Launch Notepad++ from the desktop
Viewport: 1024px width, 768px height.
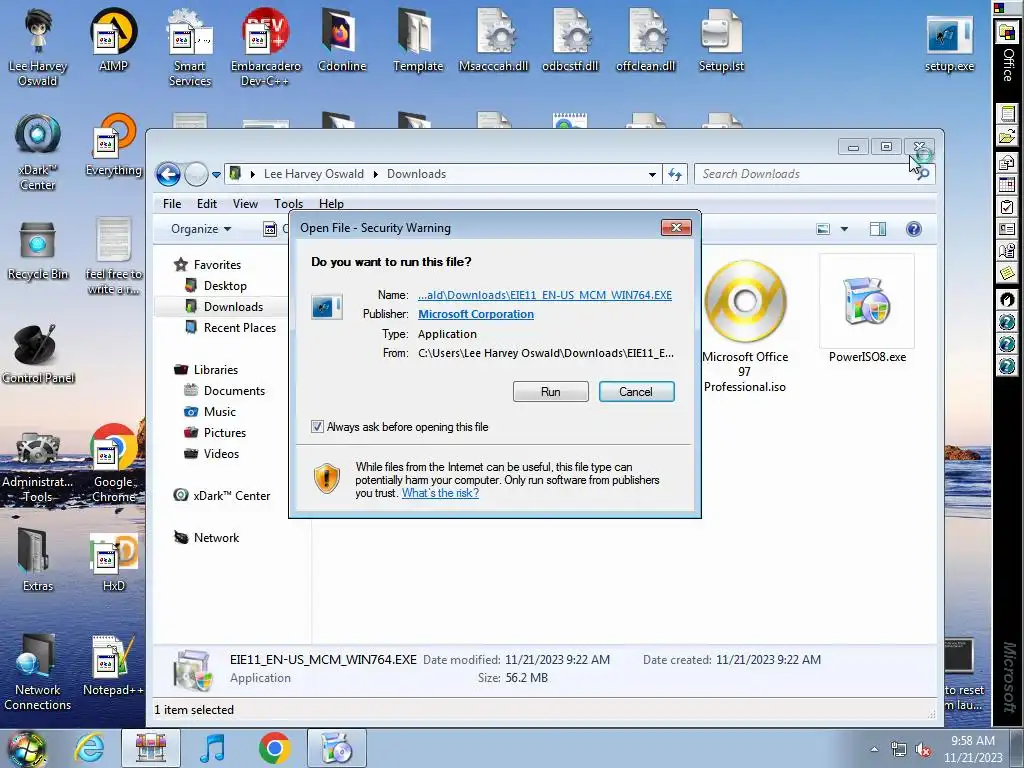114,666
